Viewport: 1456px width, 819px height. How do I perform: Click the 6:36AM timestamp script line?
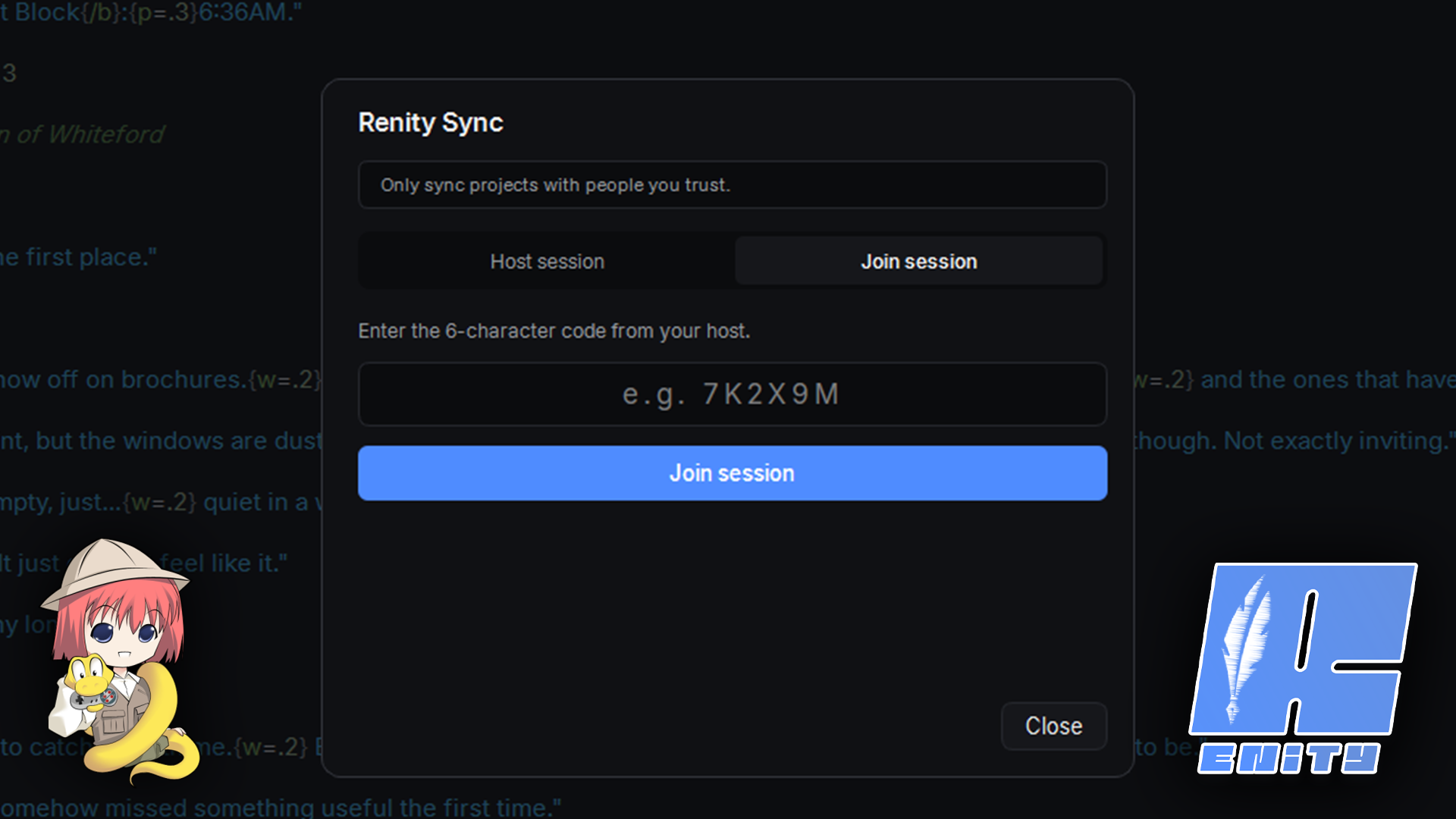click(151, 12)
